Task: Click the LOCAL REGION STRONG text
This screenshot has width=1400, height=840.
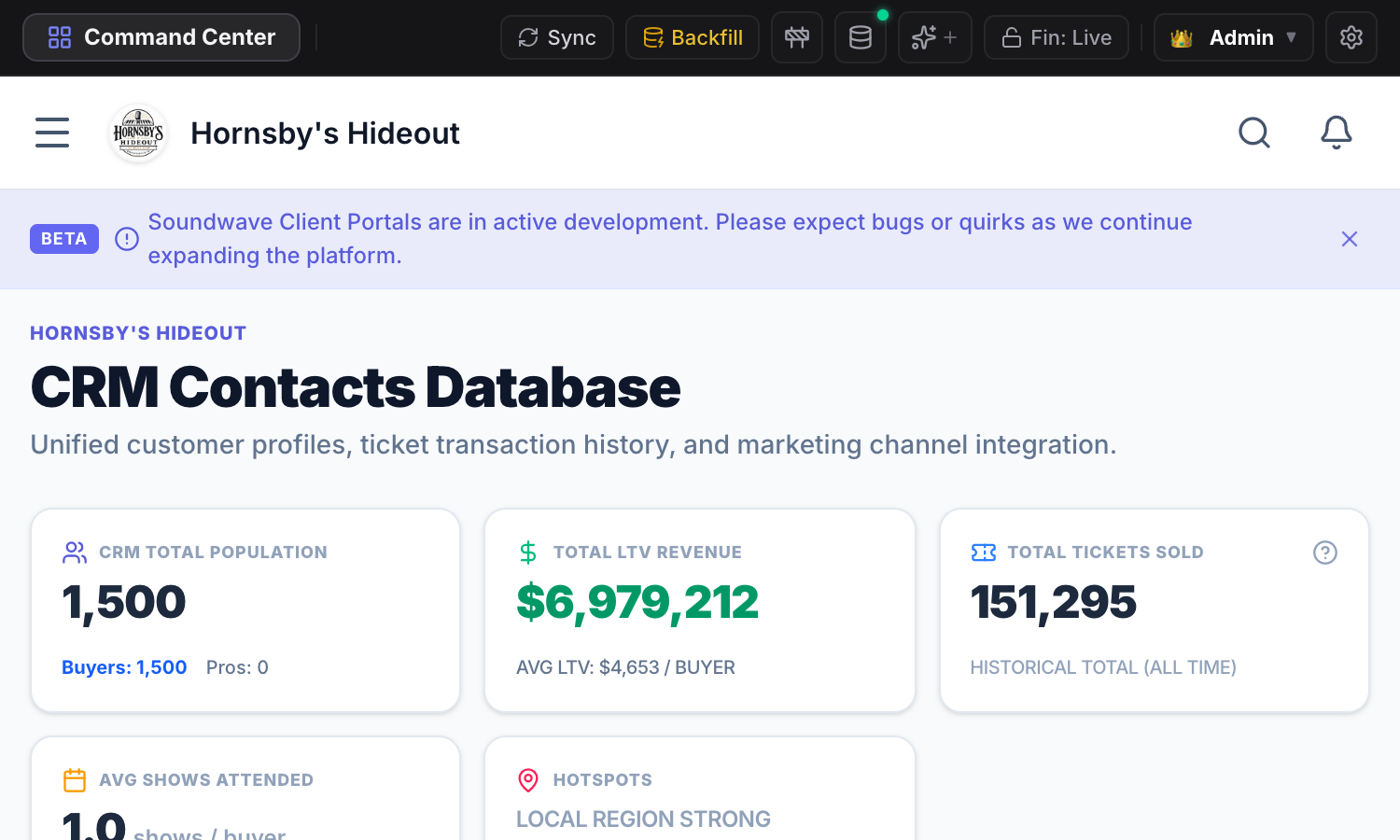Action: click(x=643, y=819)
